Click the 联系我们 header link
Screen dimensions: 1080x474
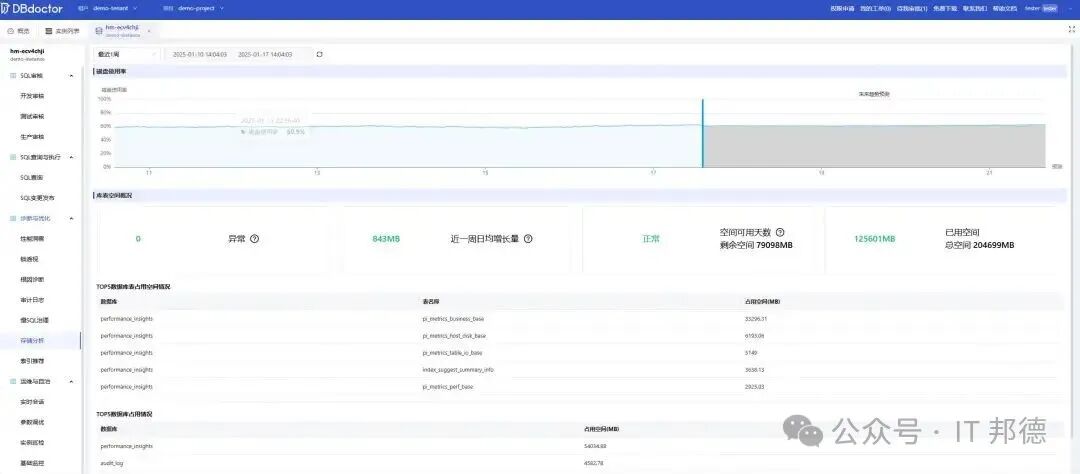974,9
